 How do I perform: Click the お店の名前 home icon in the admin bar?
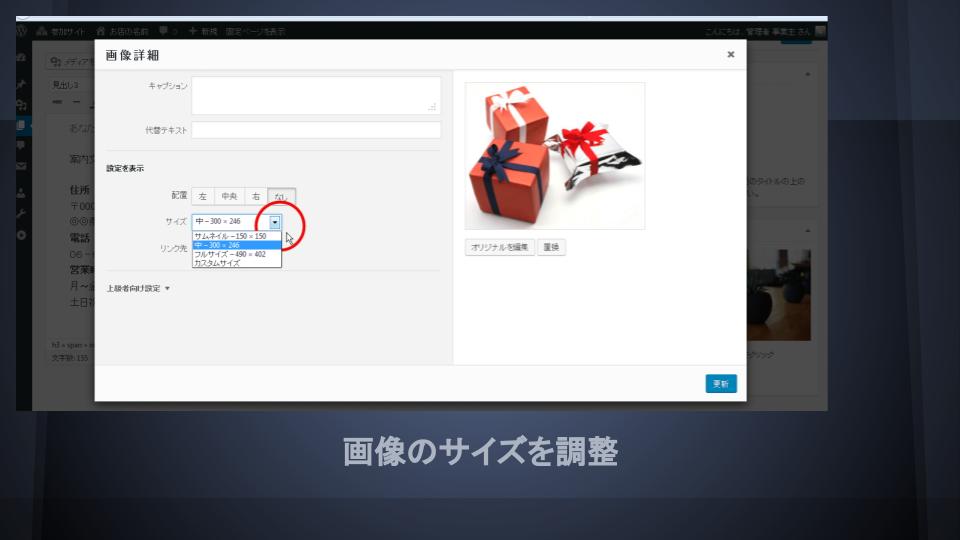pos(101,32)
